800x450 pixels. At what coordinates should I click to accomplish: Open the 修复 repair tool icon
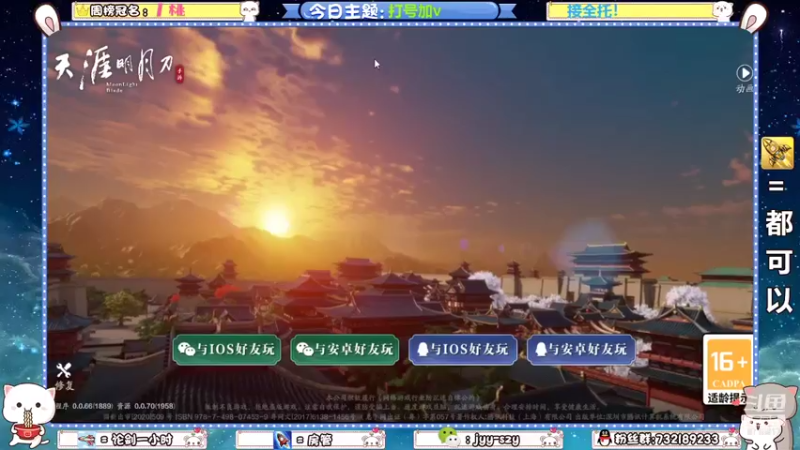point(64,376)
